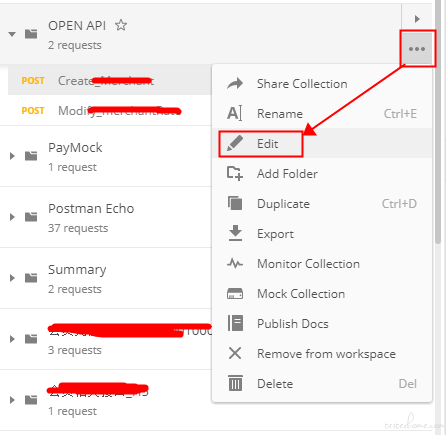Open the three-dots menu for OPEN API
446x435 pixels.
(417, 49)
